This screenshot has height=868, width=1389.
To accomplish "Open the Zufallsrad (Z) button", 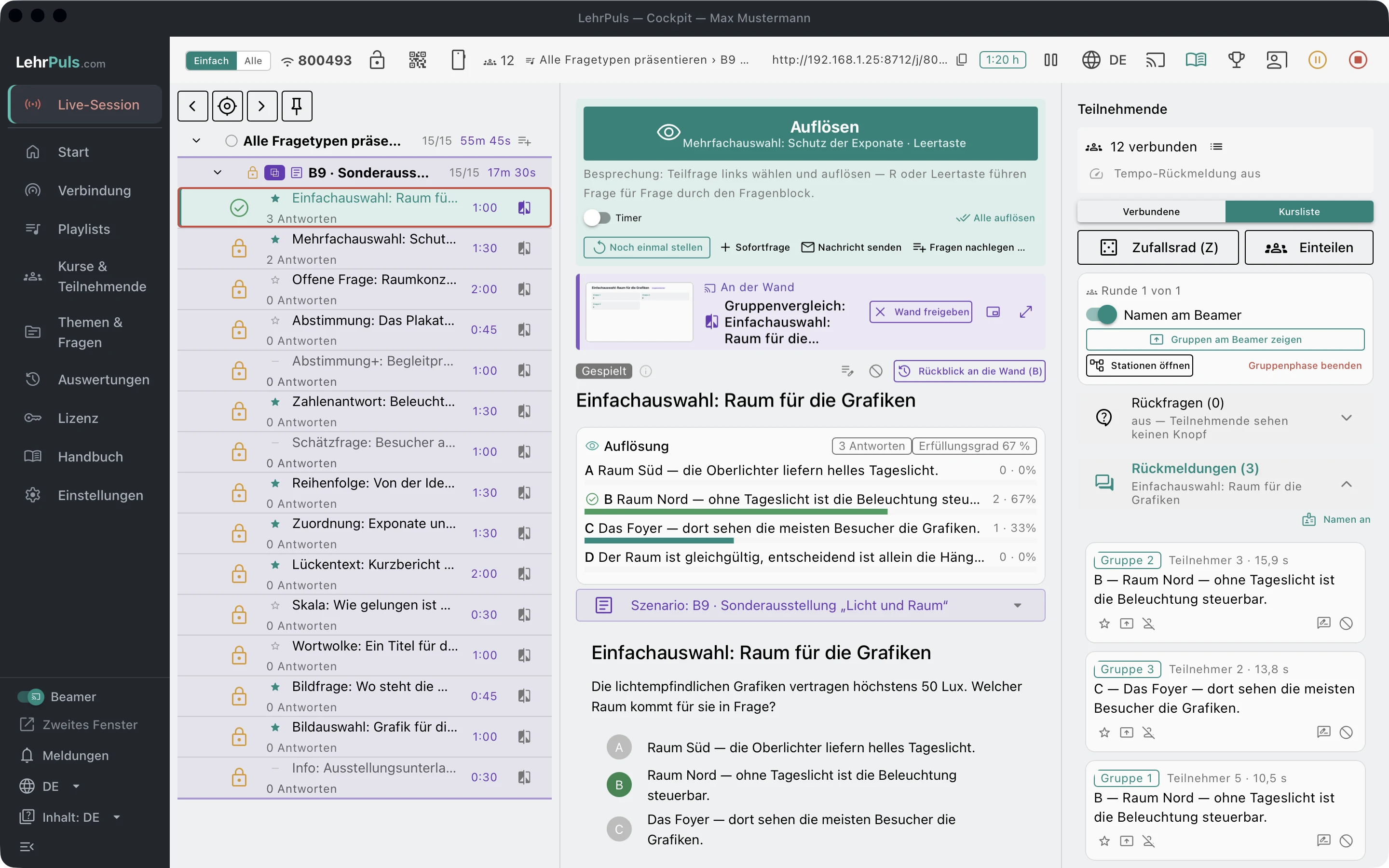I will 1157,247.
